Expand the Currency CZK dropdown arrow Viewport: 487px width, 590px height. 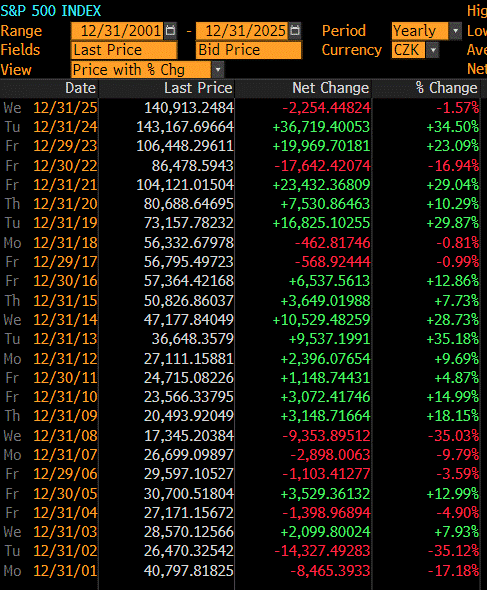(433, 50)
